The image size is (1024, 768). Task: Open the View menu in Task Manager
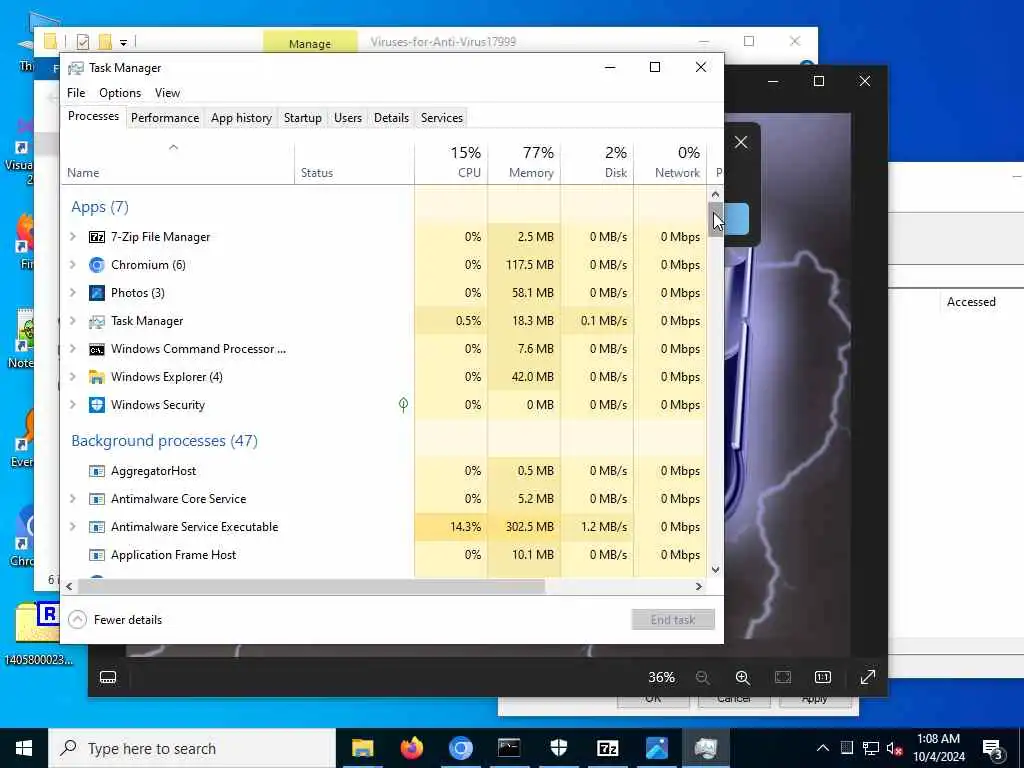point(167,93)
